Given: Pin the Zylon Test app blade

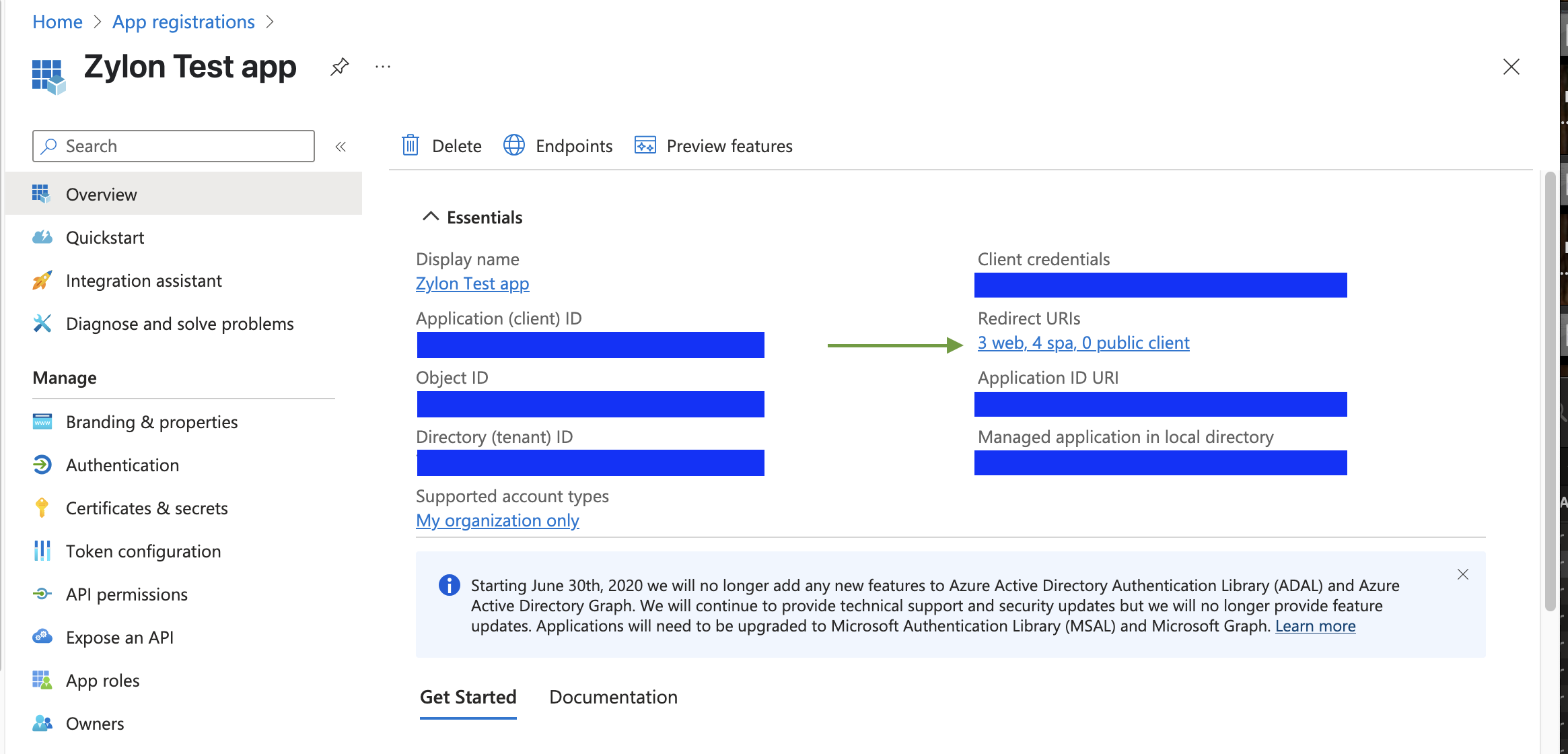Looking at the screenshot, I should click(x=340, y=67).
